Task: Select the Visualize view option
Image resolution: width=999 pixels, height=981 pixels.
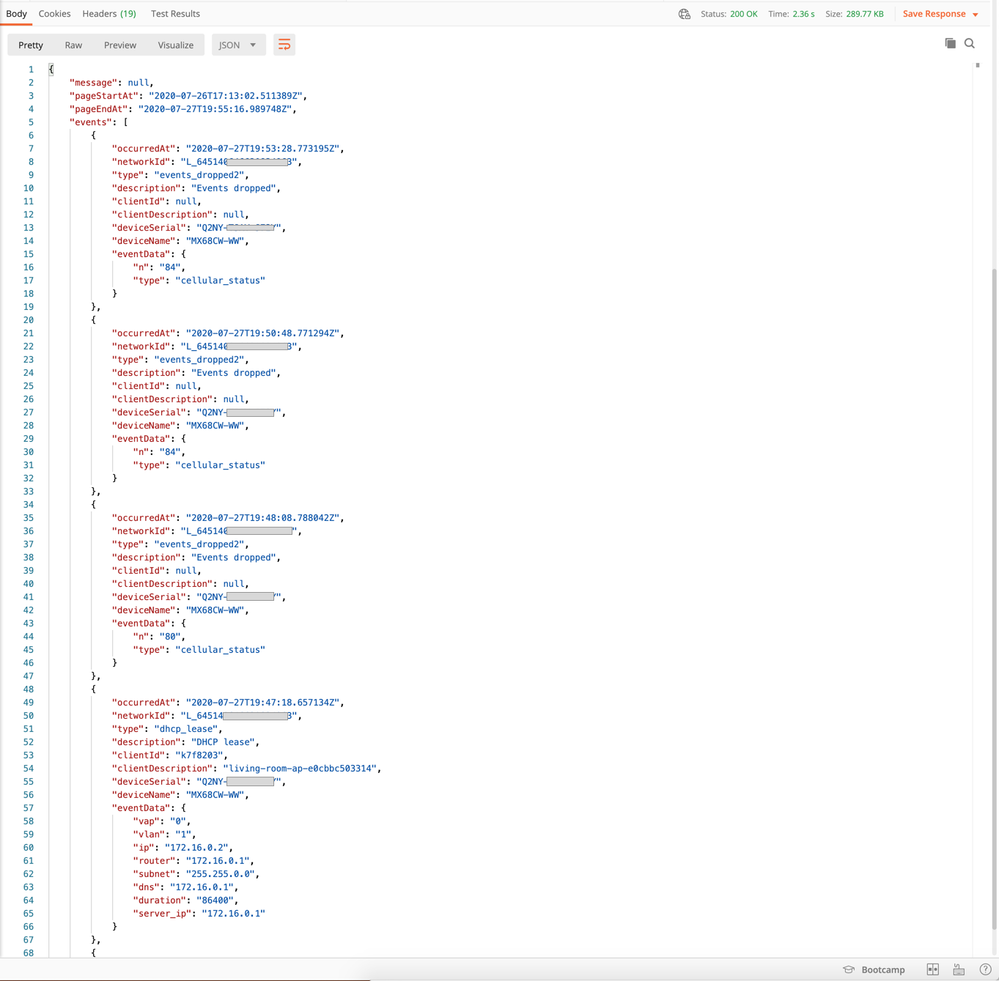Action: coord(175,45)
